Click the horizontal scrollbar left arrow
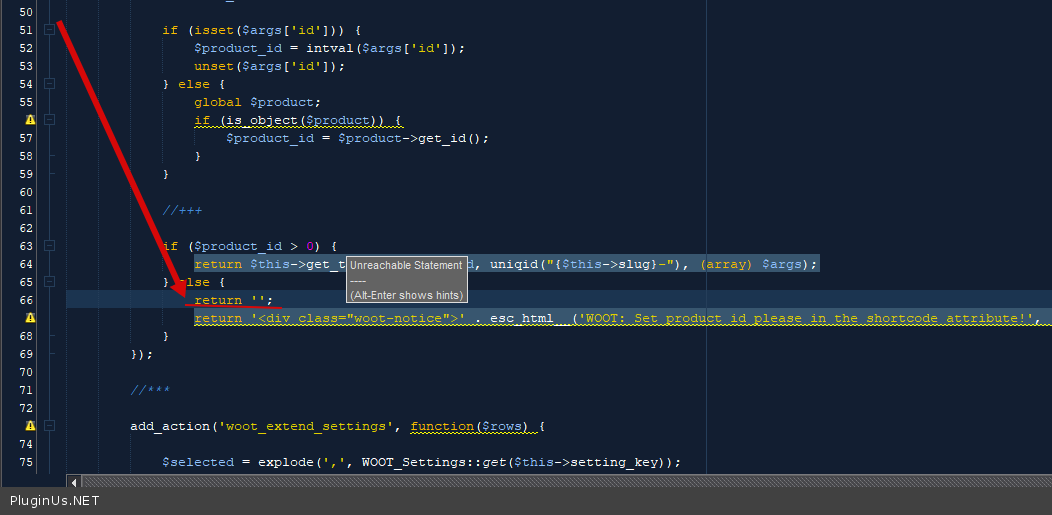 73,481
